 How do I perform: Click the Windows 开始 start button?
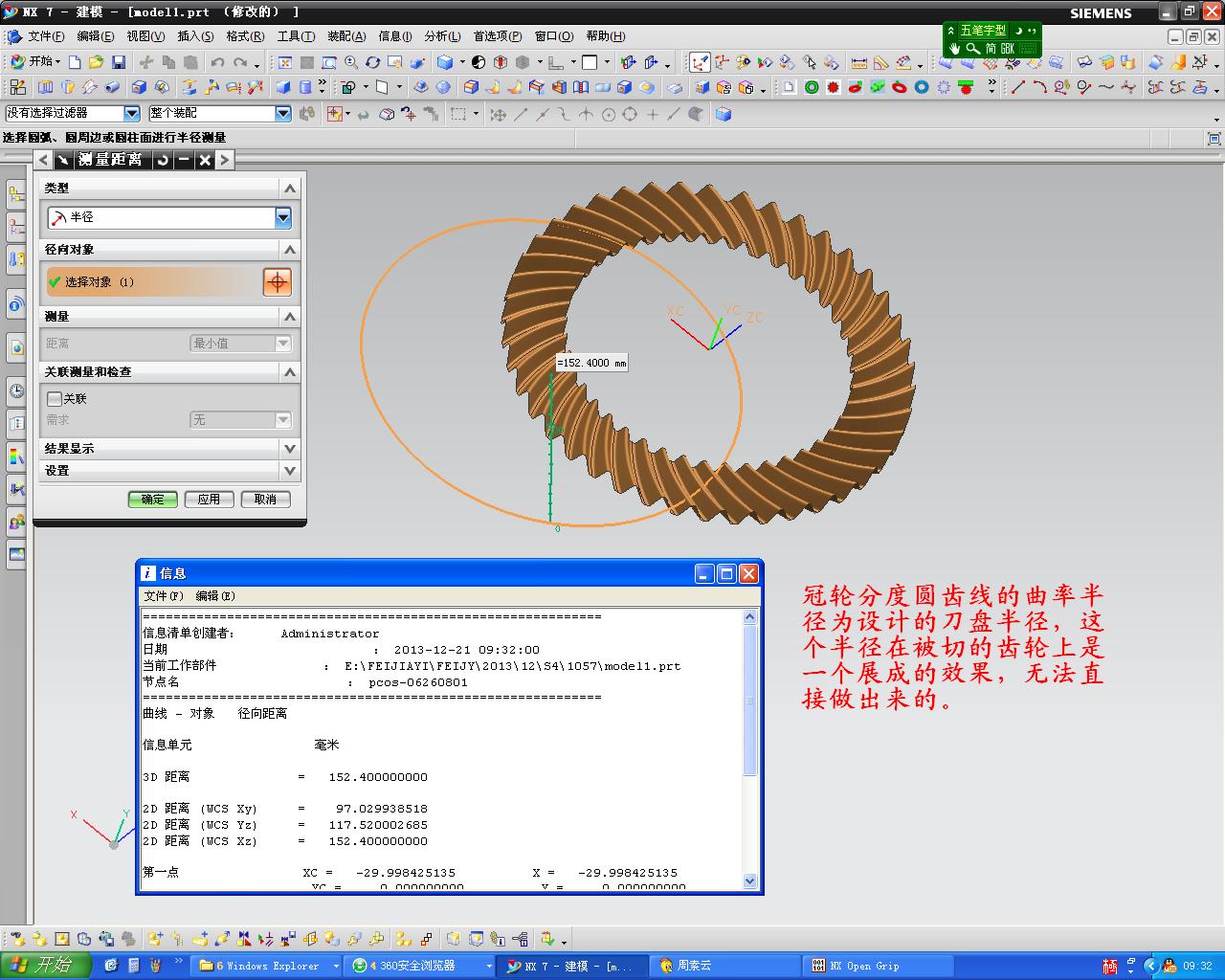coord(45,965)
